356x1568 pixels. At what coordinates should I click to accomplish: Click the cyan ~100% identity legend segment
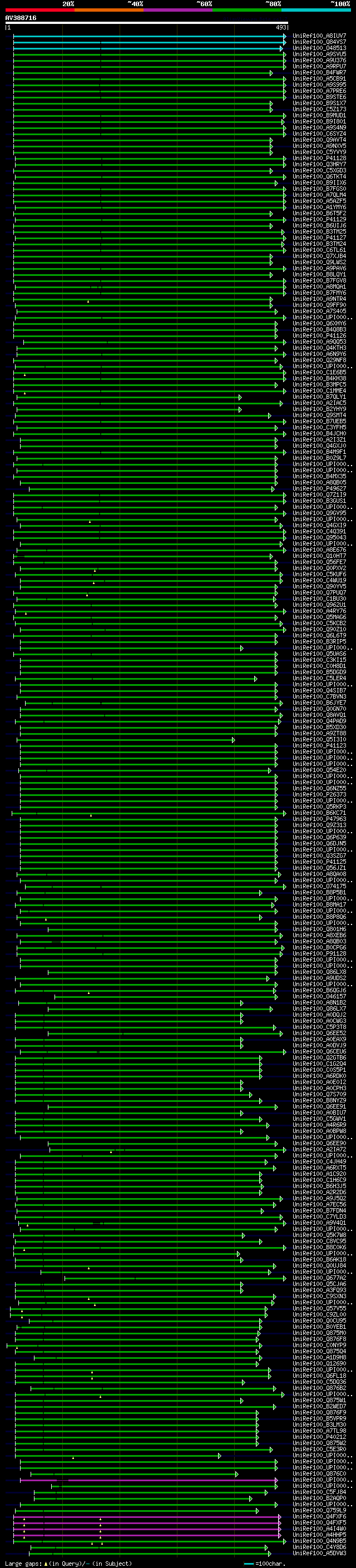pos(317,10)
